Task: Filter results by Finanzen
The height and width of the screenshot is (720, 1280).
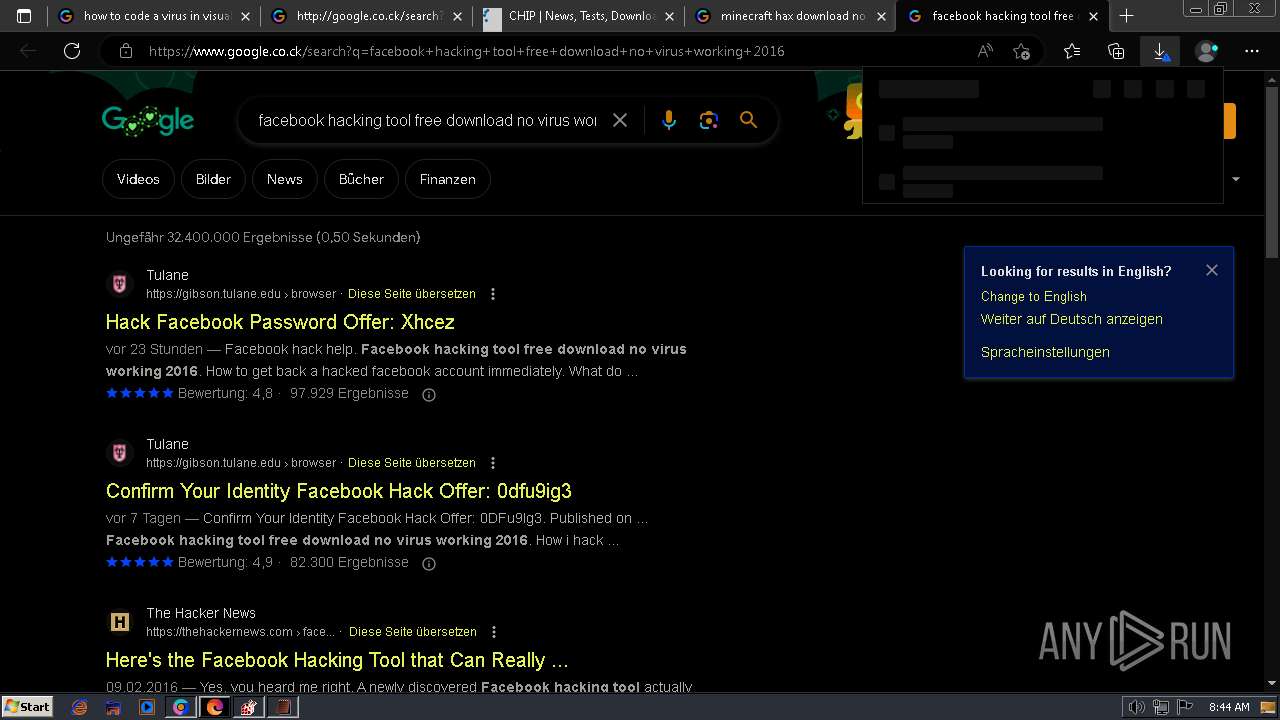Action: click(447, 179)
